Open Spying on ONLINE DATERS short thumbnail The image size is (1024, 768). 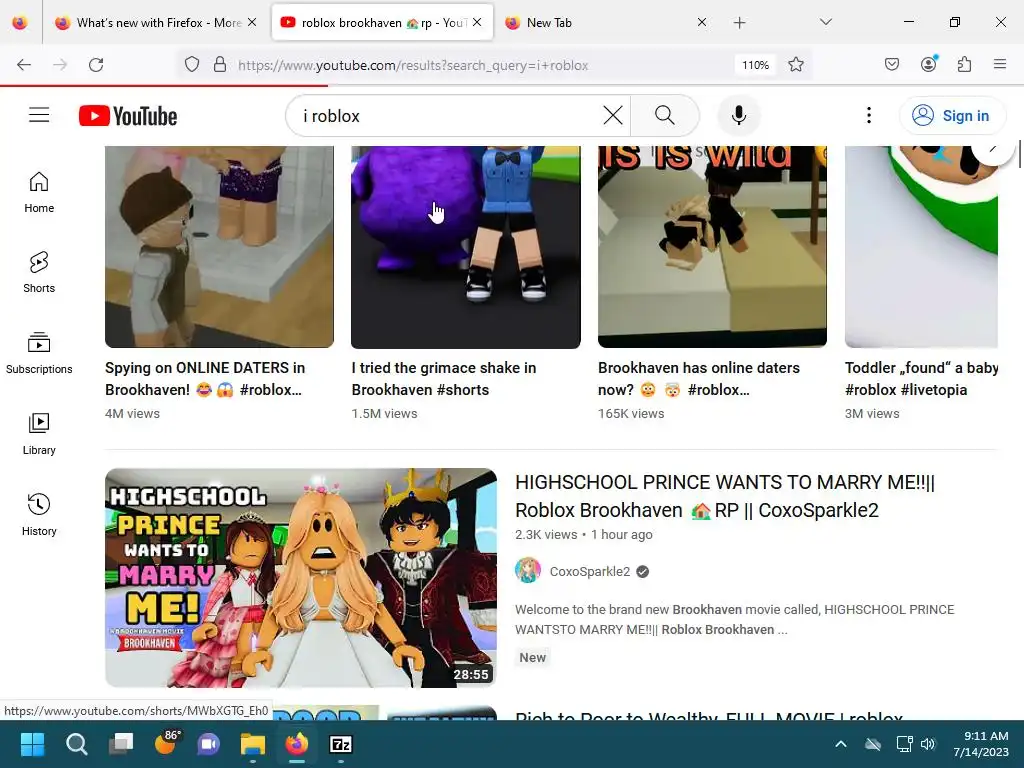[x=219, y=246]
